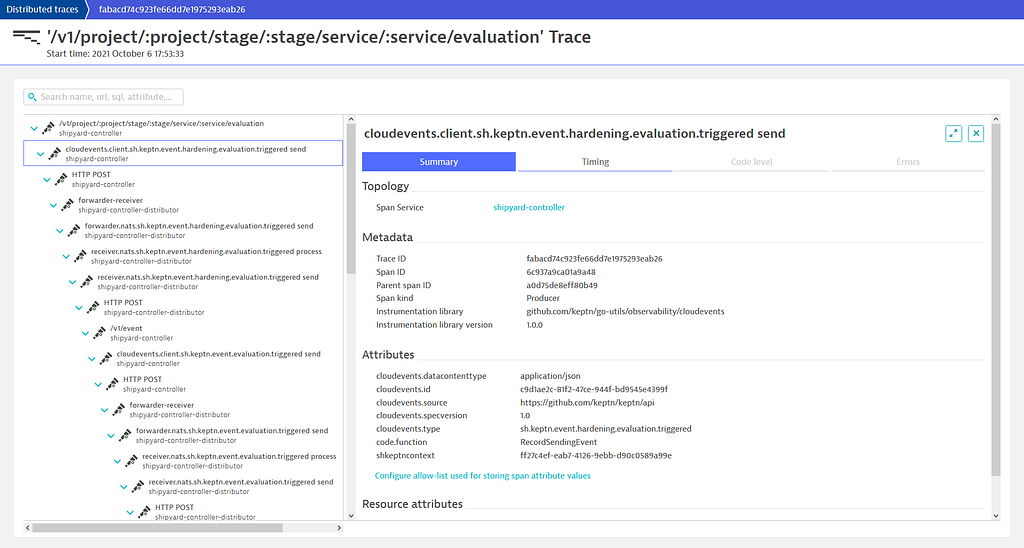Screen dimensions: 1024x548
Task: Collapse the /v1/event node
Action: [x=85, y=333]
